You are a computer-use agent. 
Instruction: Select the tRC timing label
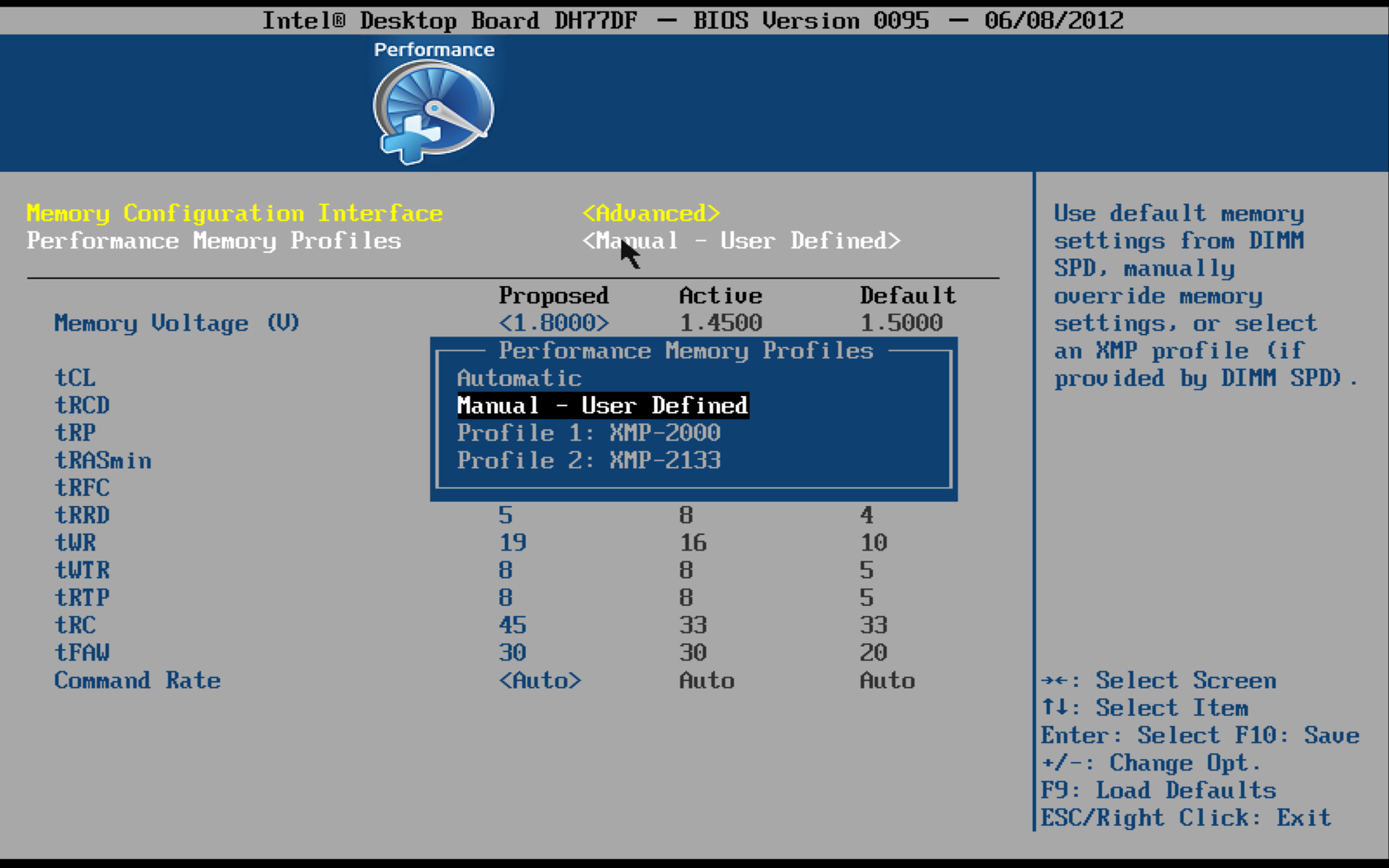point(75,625)
